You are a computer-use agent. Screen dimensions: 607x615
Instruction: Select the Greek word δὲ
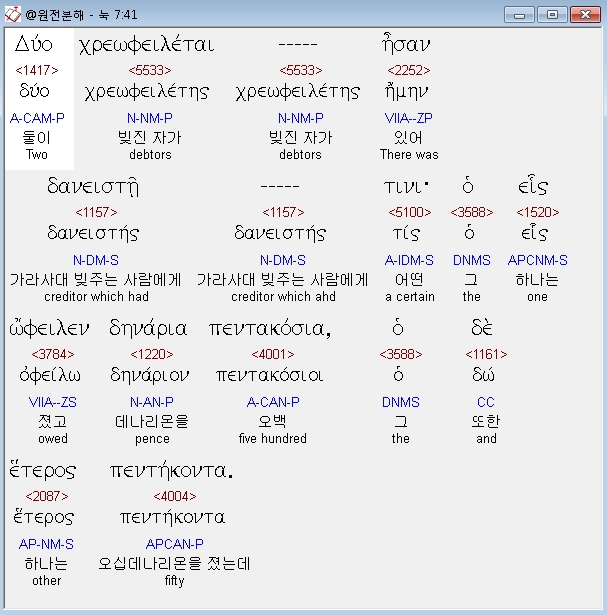pos(482,328)
